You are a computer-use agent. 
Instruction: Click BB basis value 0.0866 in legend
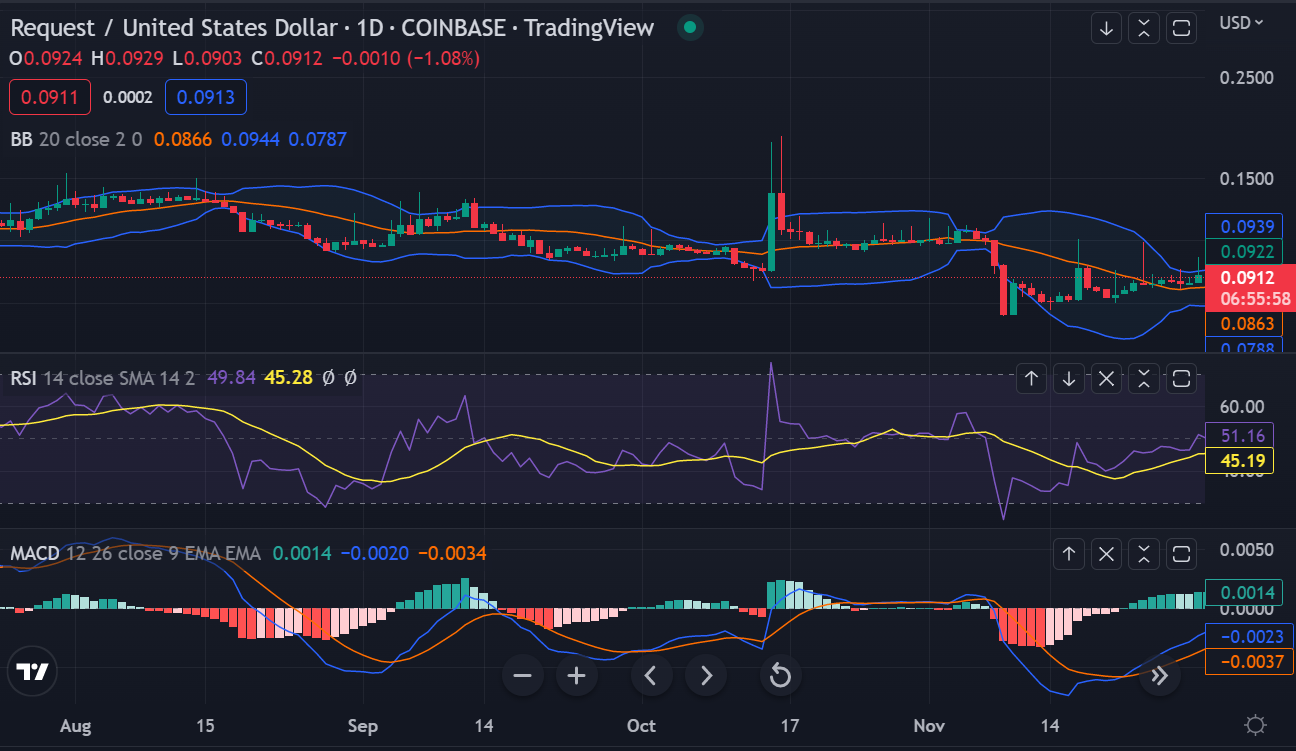click(x=183, y=139)
